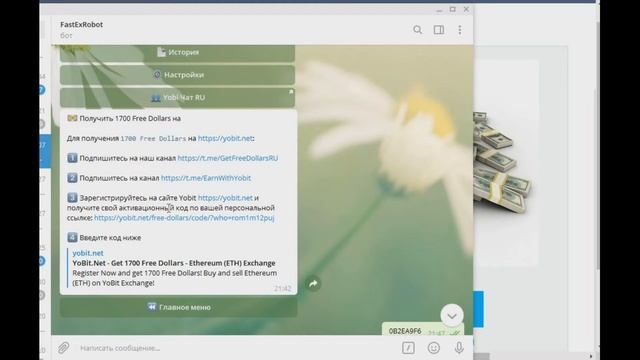Jump to latest with down chevron button
The height and width of the screenshot is (360, 640).
click(x=452, y=316)
